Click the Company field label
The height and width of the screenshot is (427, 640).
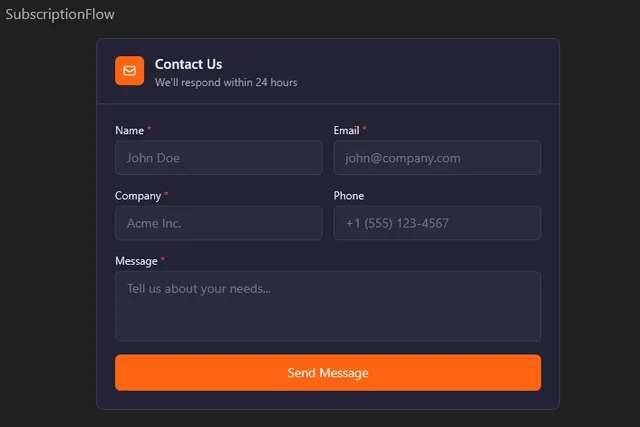point(138,196)
